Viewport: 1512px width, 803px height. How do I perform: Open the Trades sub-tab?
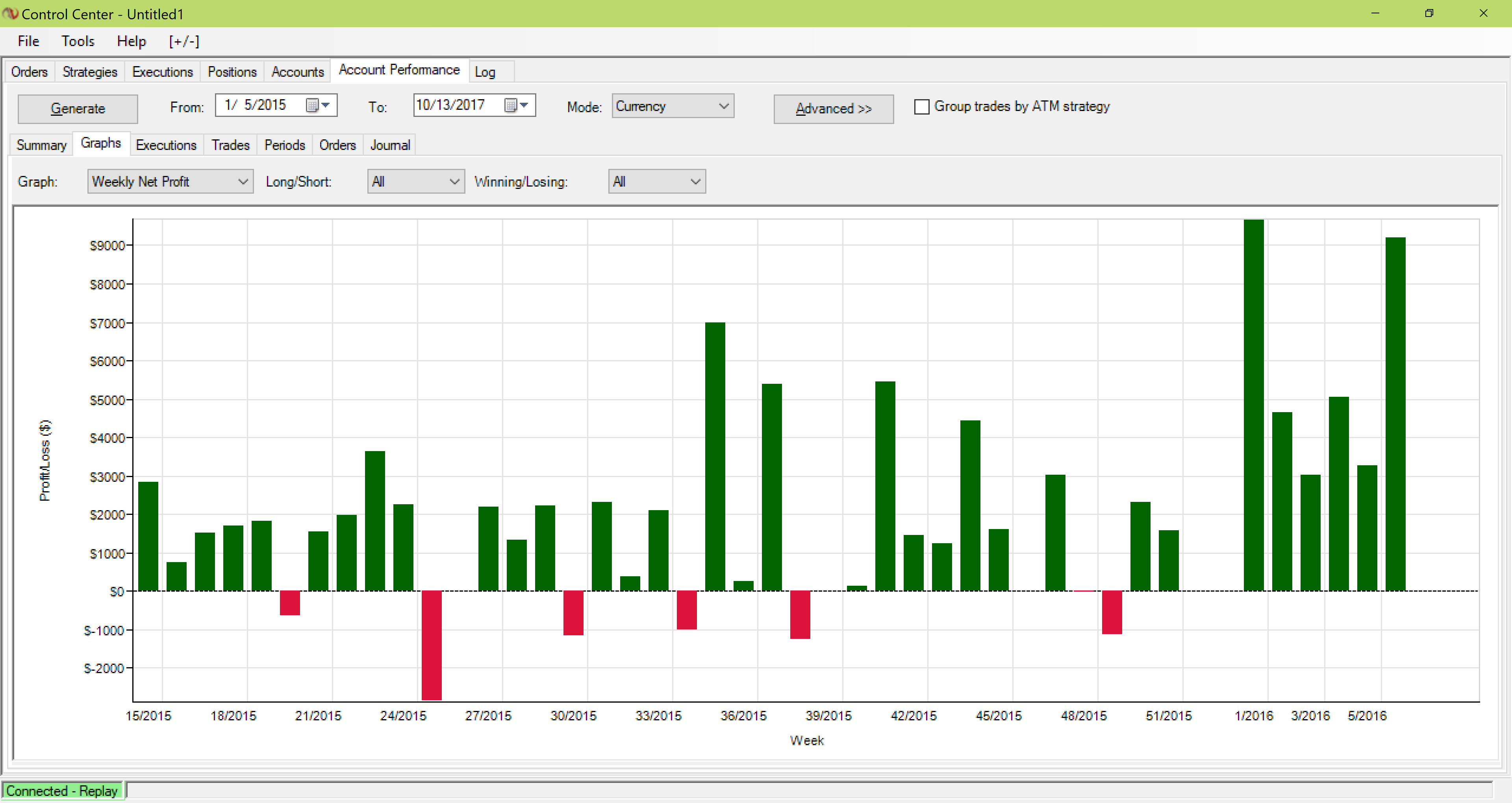click(x=230, y=145)
